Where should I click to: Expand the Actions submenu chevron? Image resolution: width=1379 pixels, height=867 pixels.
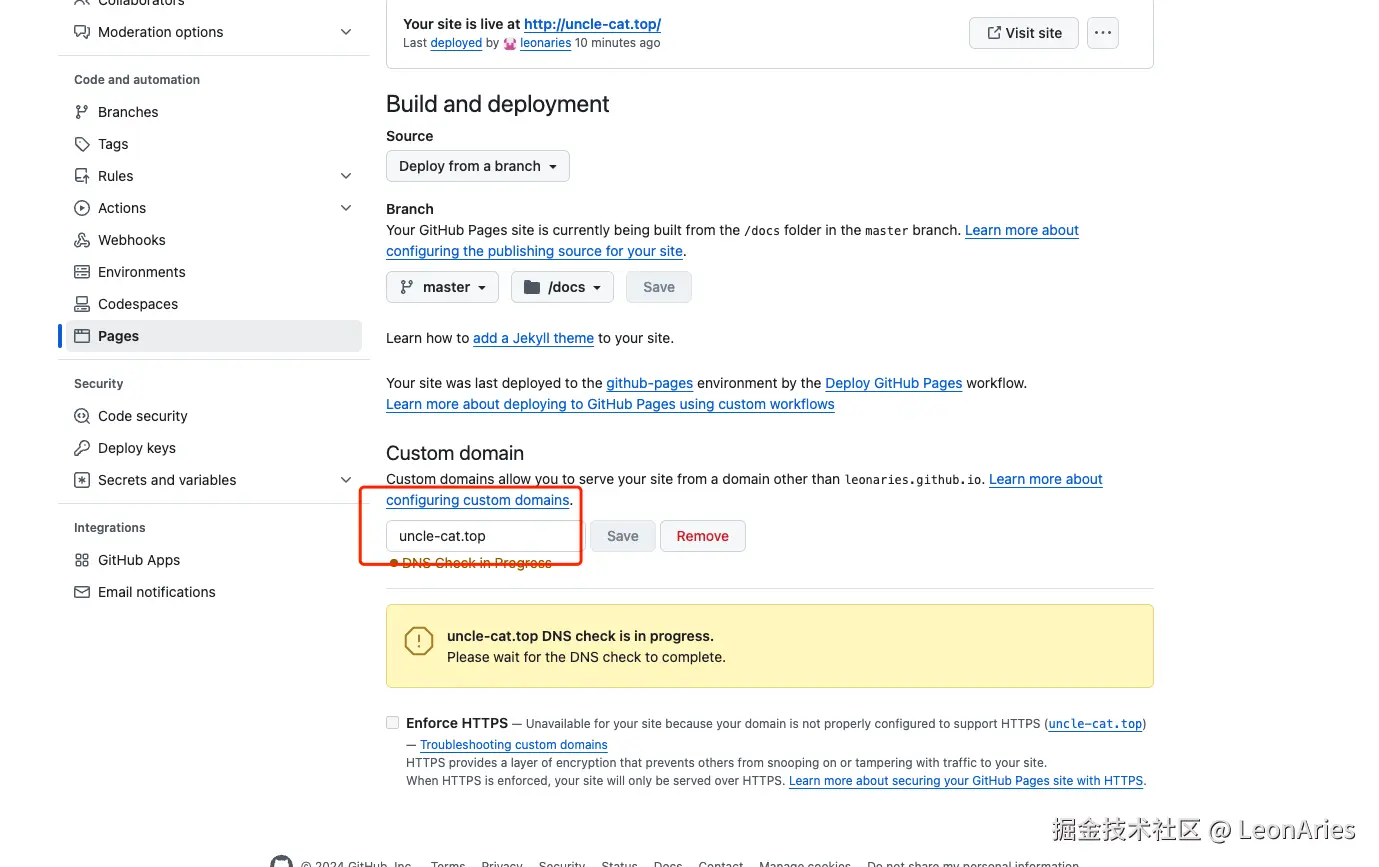point(346,208)
